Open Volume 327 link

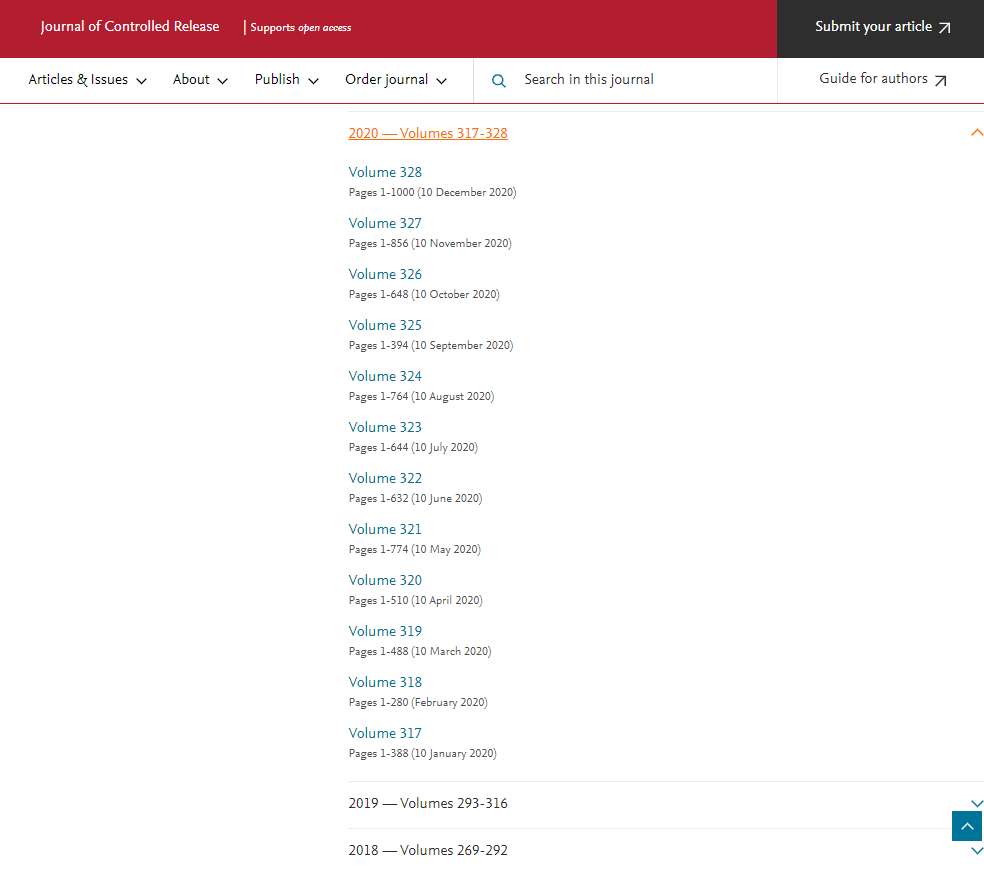(385, 223)
